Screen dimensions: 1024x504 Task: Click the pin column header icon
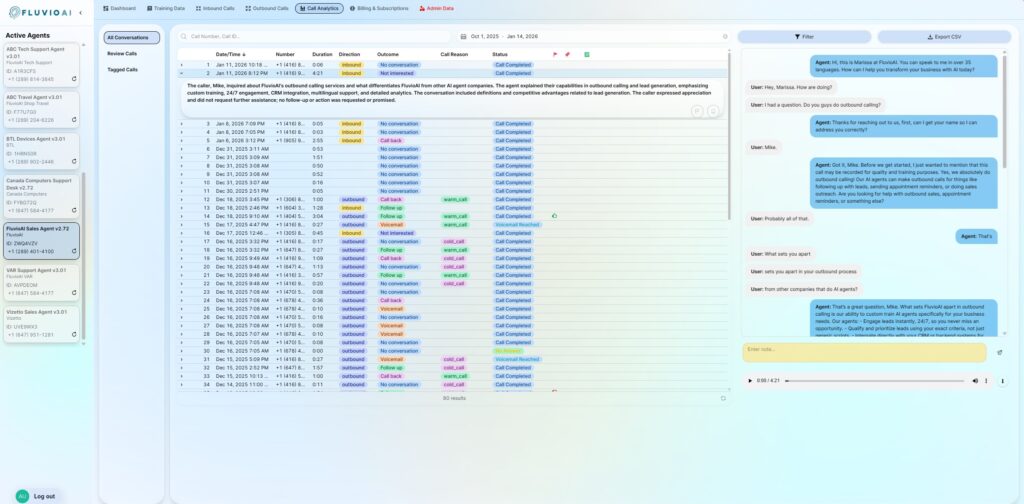tap(567, 54)
